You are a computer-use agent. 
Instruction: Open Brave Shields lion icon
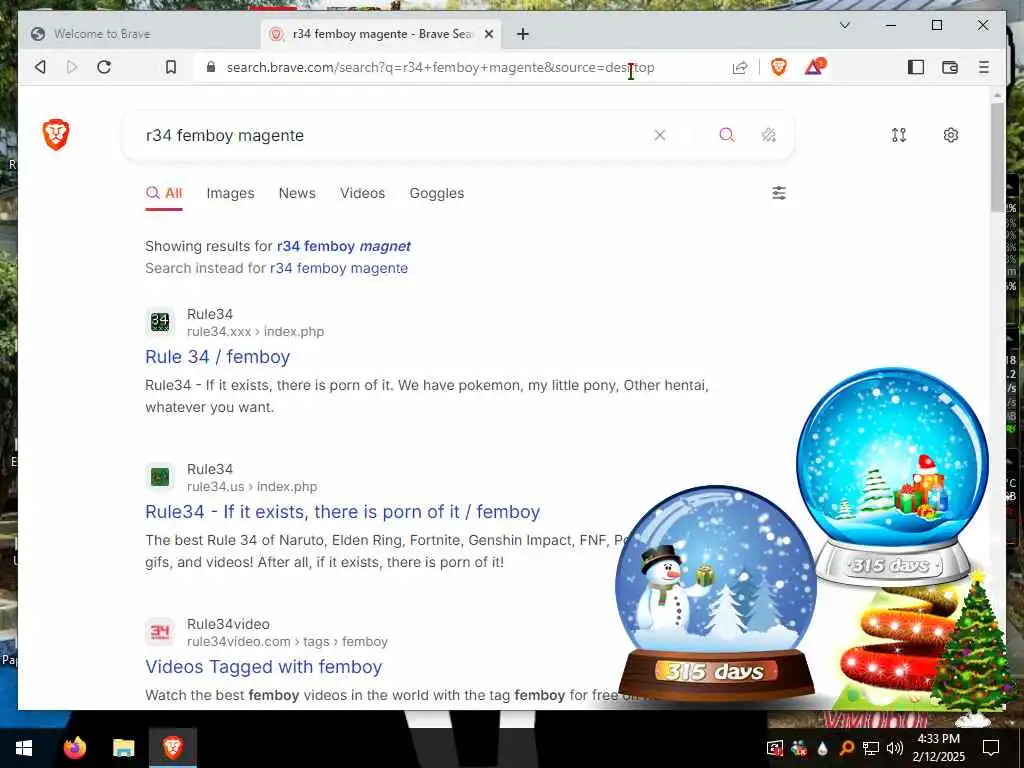pos(778,67)
